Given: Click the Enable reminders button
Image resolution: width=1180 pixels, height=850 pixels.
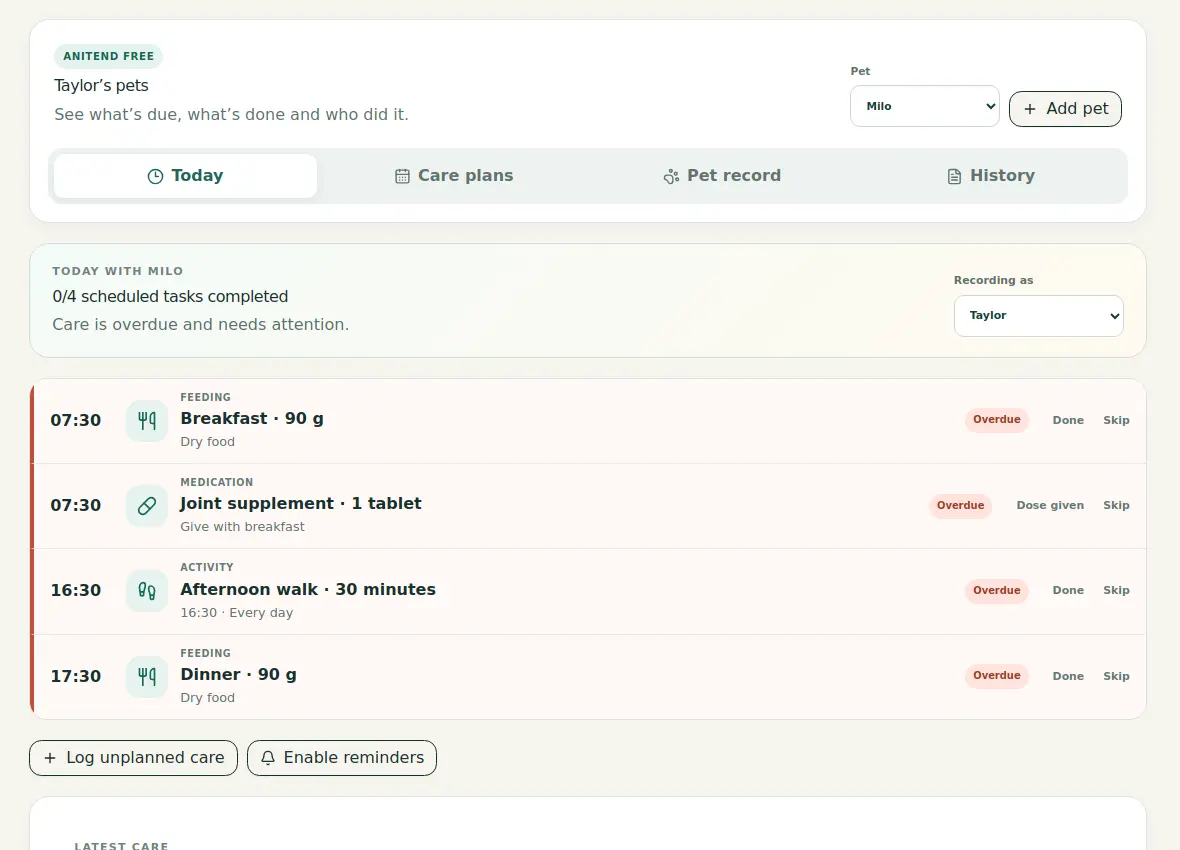Looking at the screenshot, I should (342, 758).
